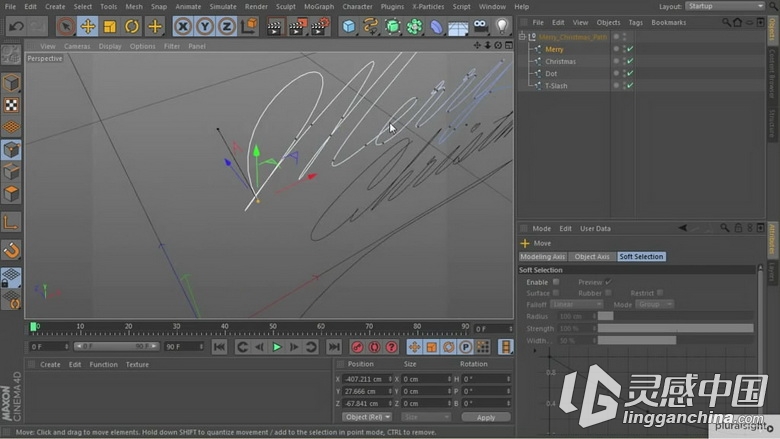Click the Enable Axis icon

[x=11, y=222]
